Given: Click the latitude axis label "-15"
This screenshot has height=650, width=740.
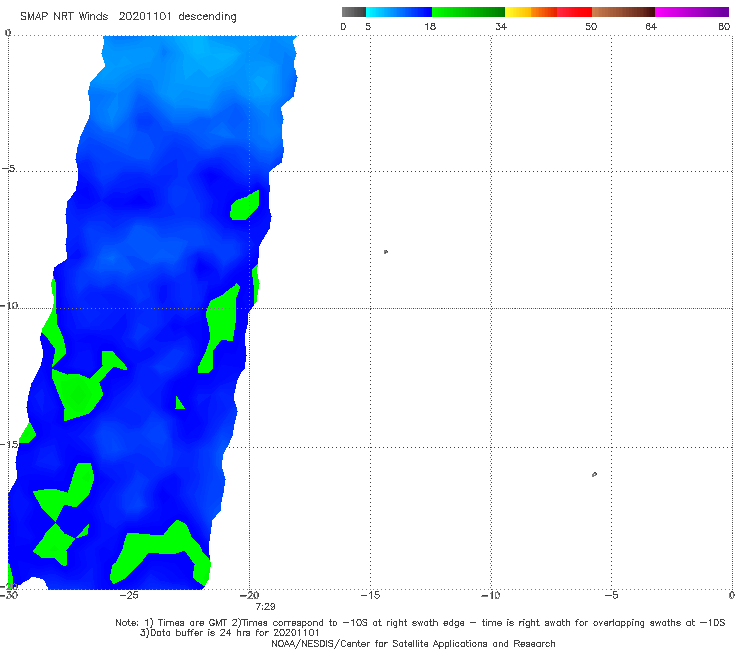Looking at the screenshot, I should (9, 444).
